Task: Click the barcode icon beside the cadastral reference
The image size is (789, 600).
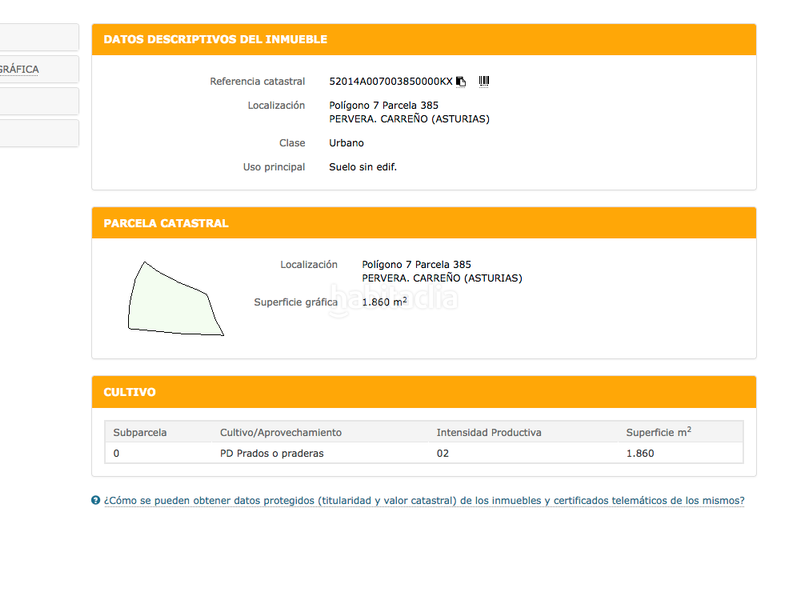Action: [x=484, y=81]
